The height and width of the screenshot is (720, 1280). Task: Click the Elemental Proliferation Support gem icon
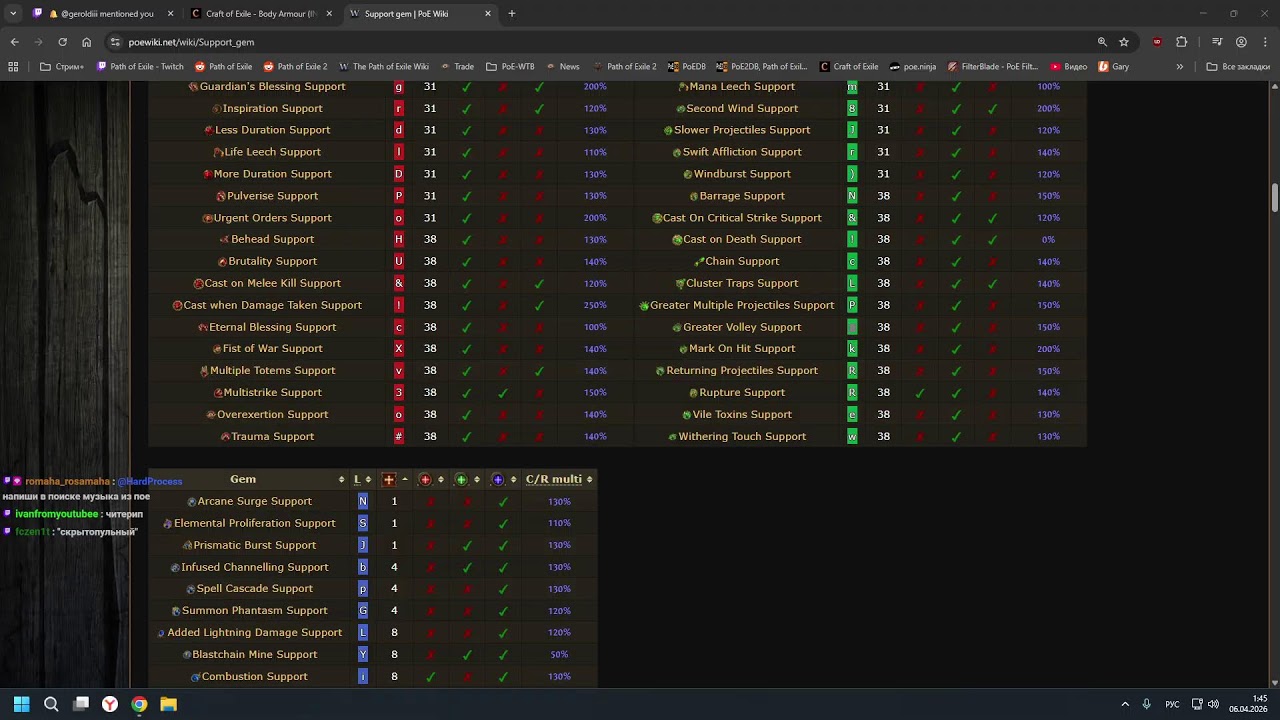click(x=168, y=524)
